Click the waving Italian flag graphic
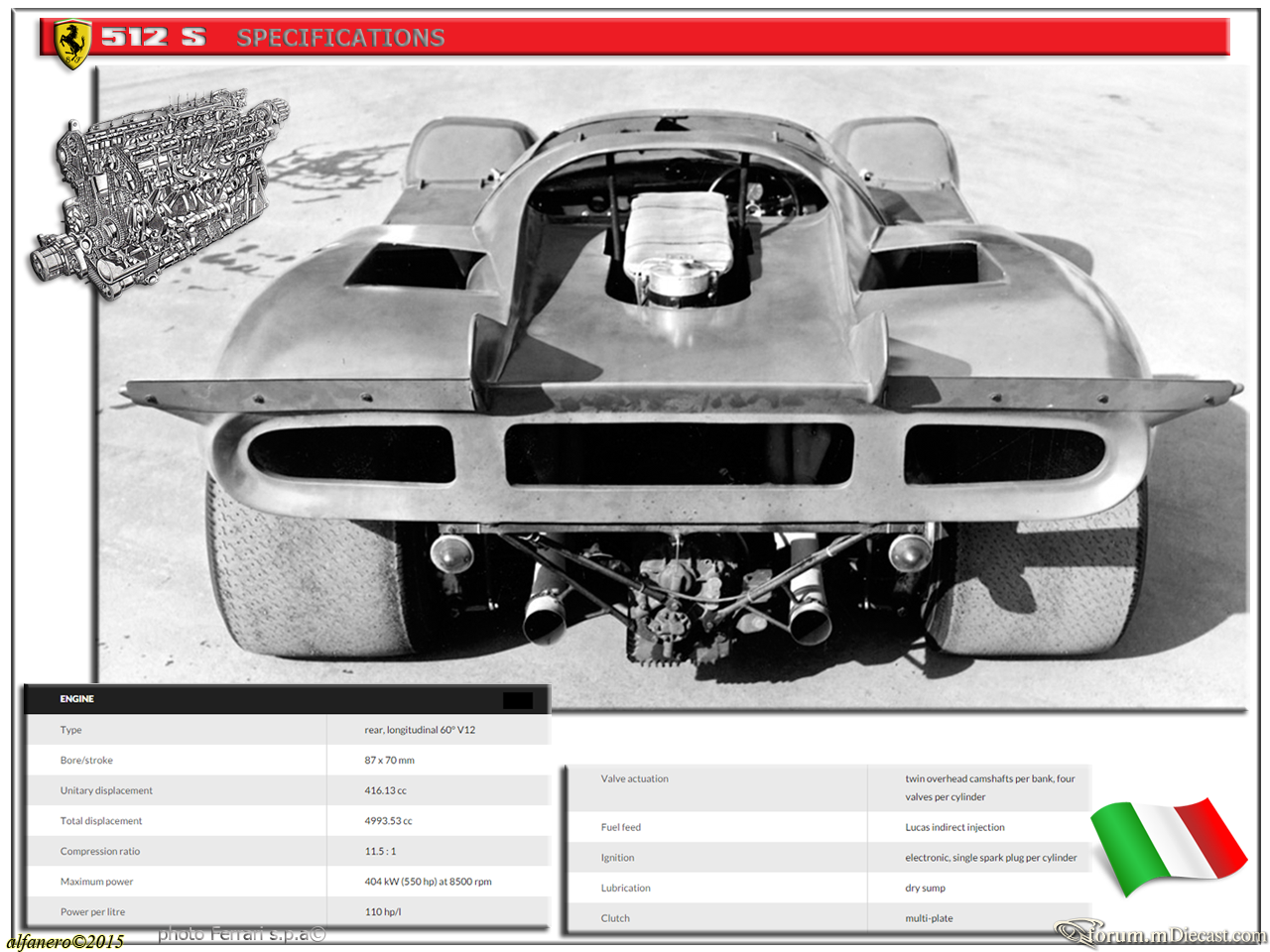Screen dimensions: 1270x952 (x=1168, y=846)
